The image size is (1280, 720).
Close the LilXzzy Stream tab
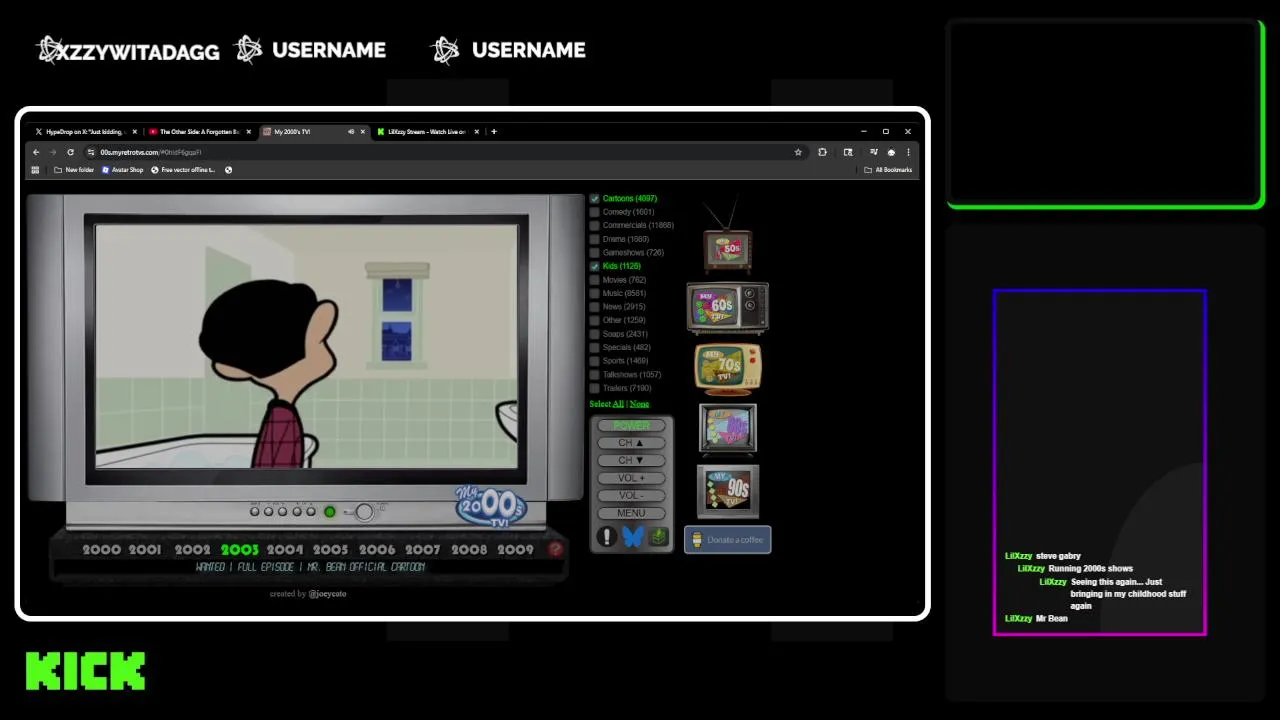coord(477,131)
